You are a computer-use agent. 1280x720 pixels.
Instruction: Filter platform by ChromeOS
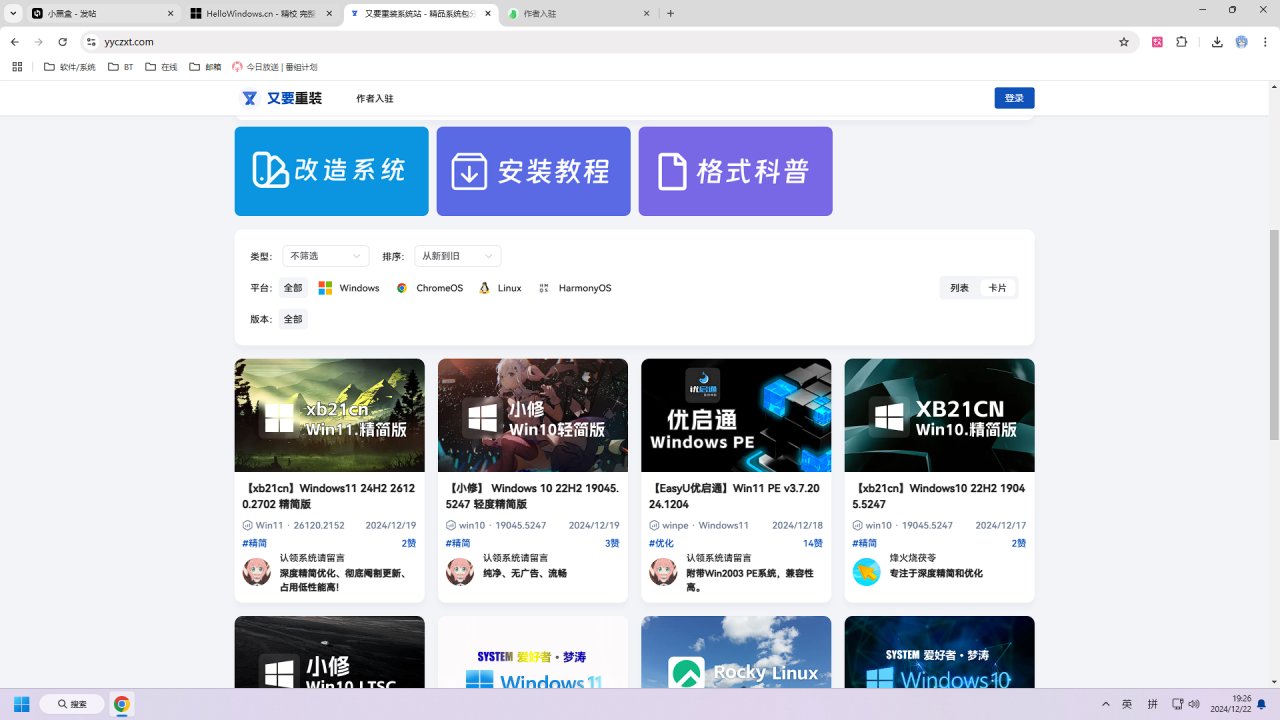[x=430, y=288]
